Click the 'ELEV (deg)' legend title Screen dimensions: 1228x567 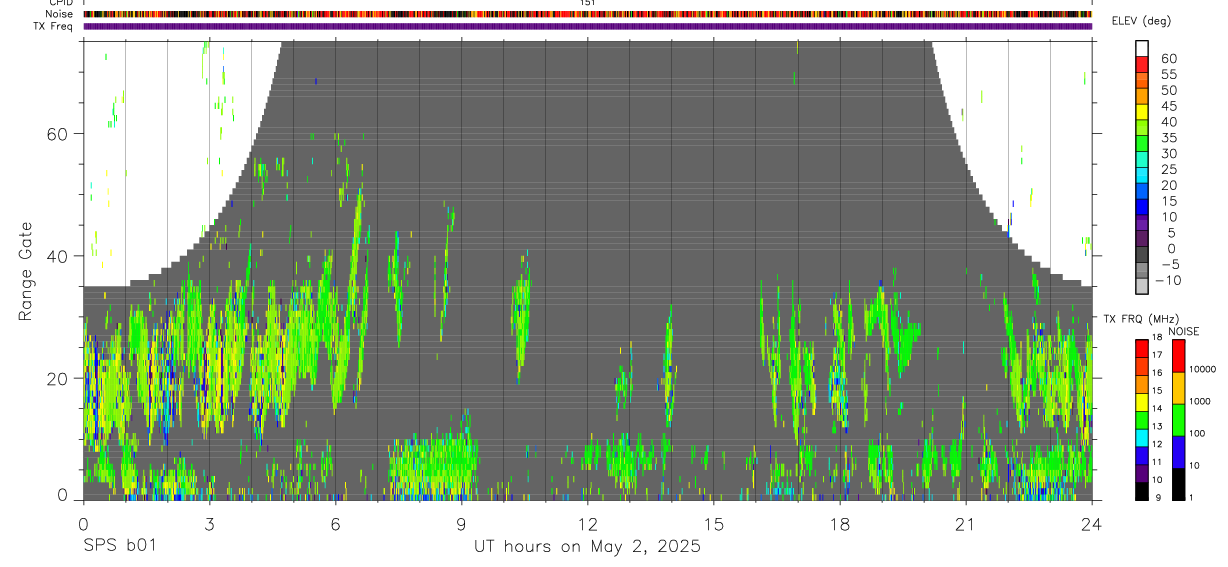point(1141,21)
